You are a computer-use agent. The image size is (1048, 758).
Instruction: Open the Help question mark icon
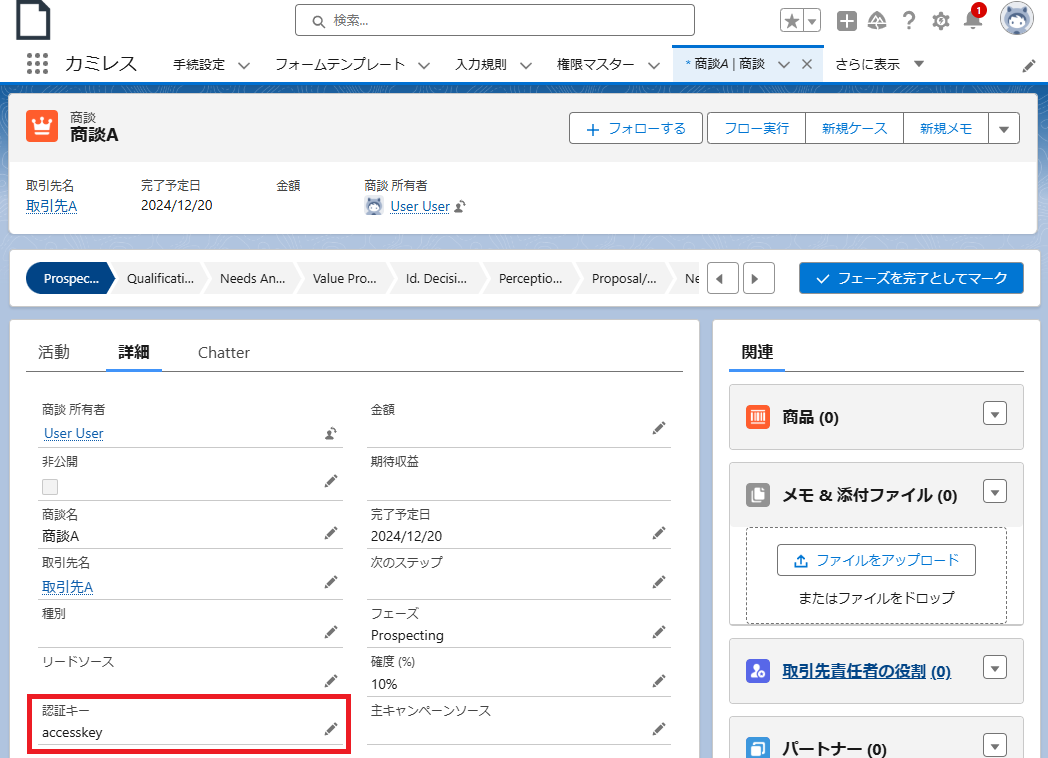pos(909,21)
